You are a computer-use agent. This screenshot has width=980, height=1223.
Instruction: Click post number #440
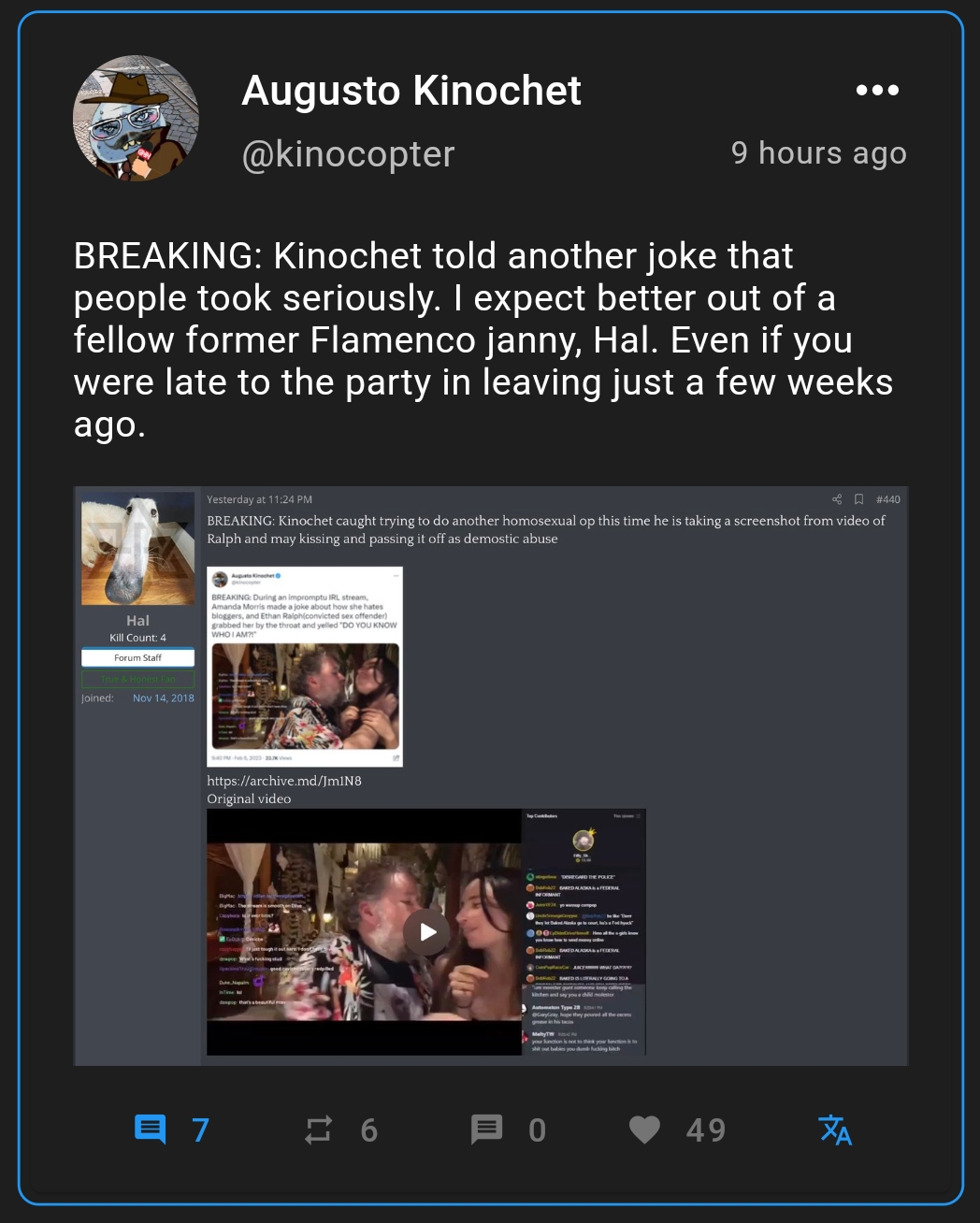pos(888,499)
